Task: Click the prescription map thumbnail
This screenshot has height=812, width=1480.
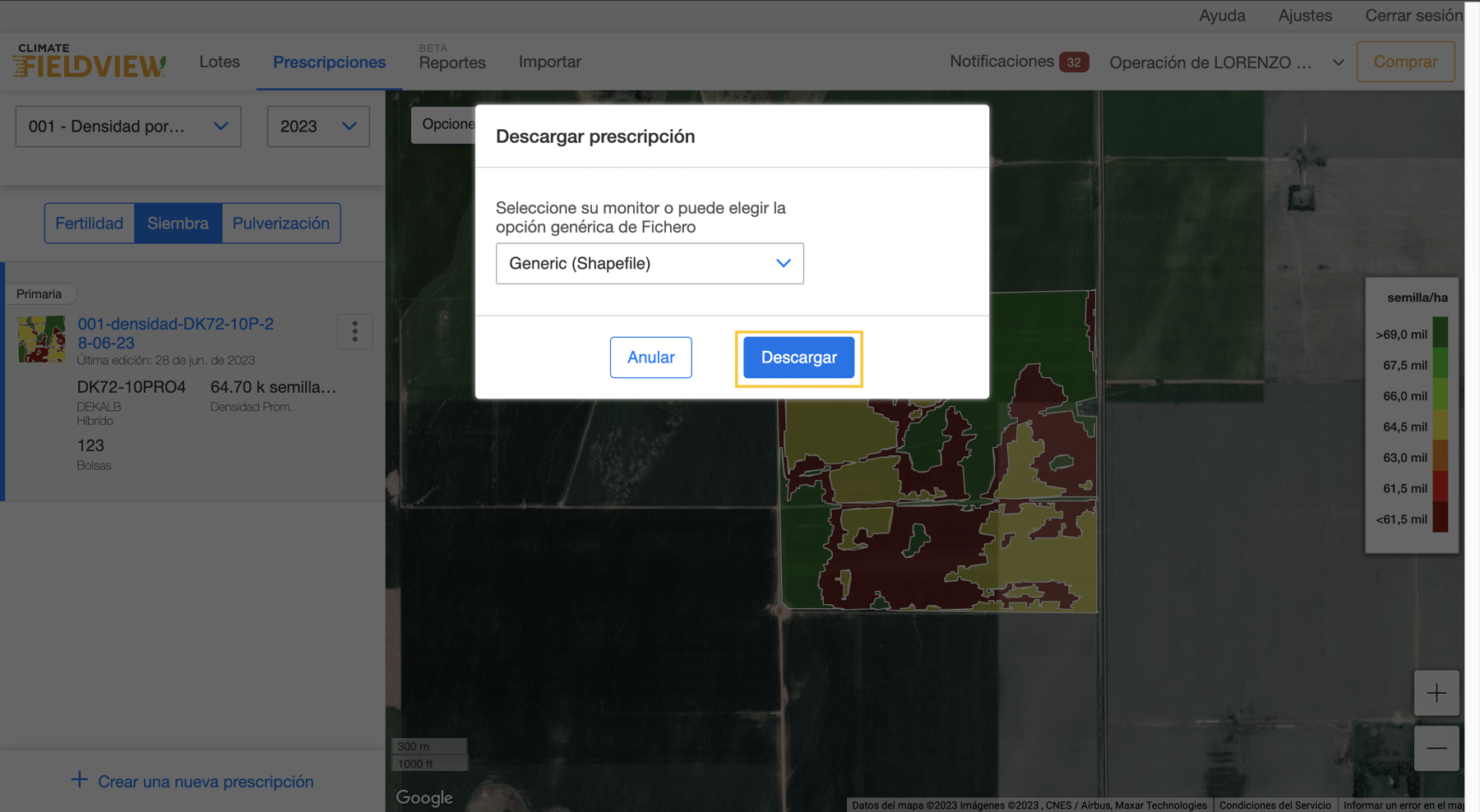Action: point(42,339)
